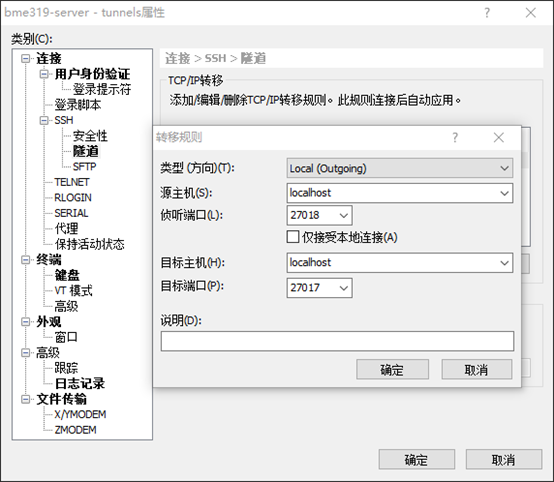Image resolution: width=554 pixels, height=482 pixels.
Task: Collapse the 连接 tree node
Action: point(25,58)
